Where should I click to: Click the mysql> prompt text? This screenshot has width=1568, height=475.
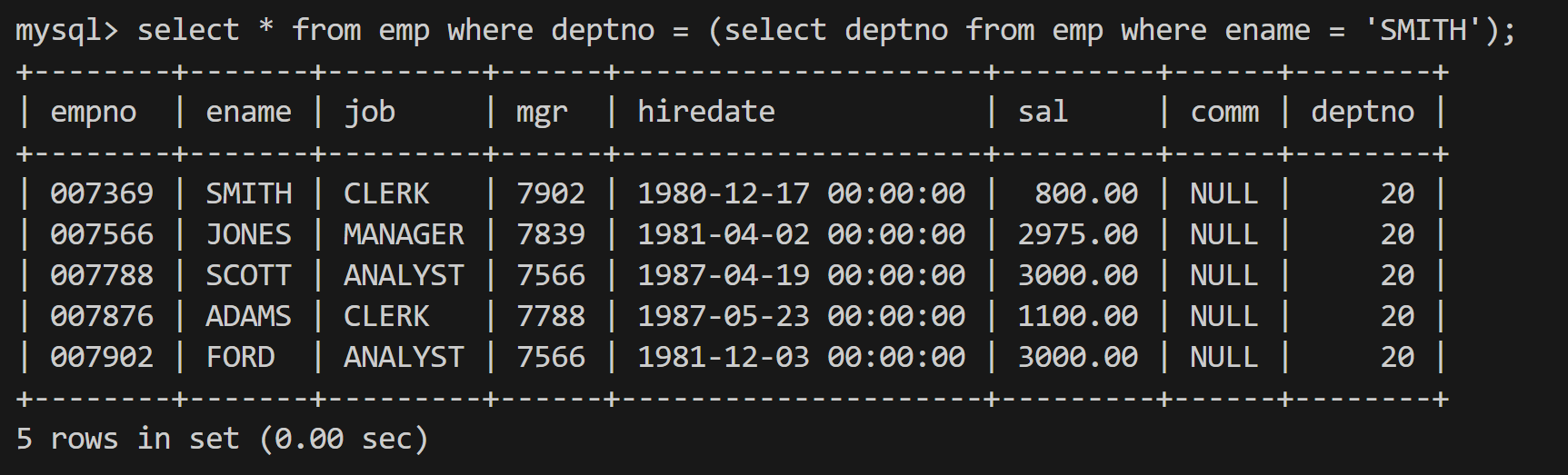pos(67,31)
